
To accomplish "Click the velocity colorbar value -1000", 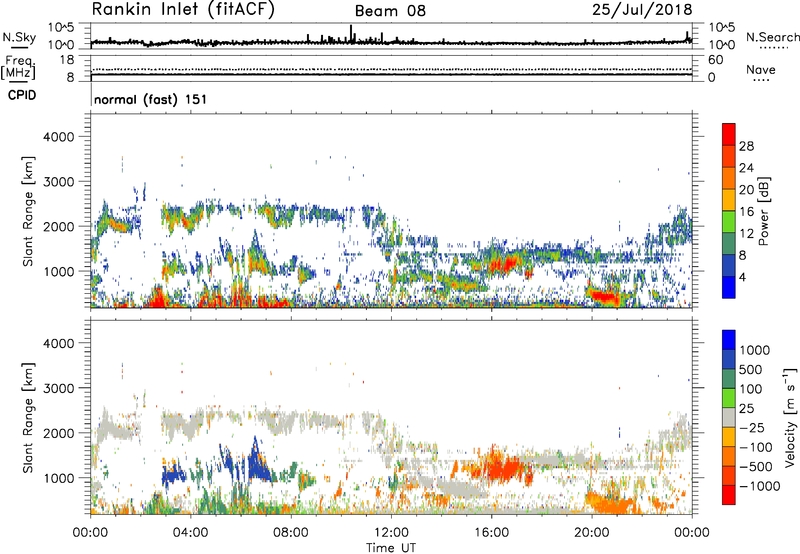I will tap(759, 486).
